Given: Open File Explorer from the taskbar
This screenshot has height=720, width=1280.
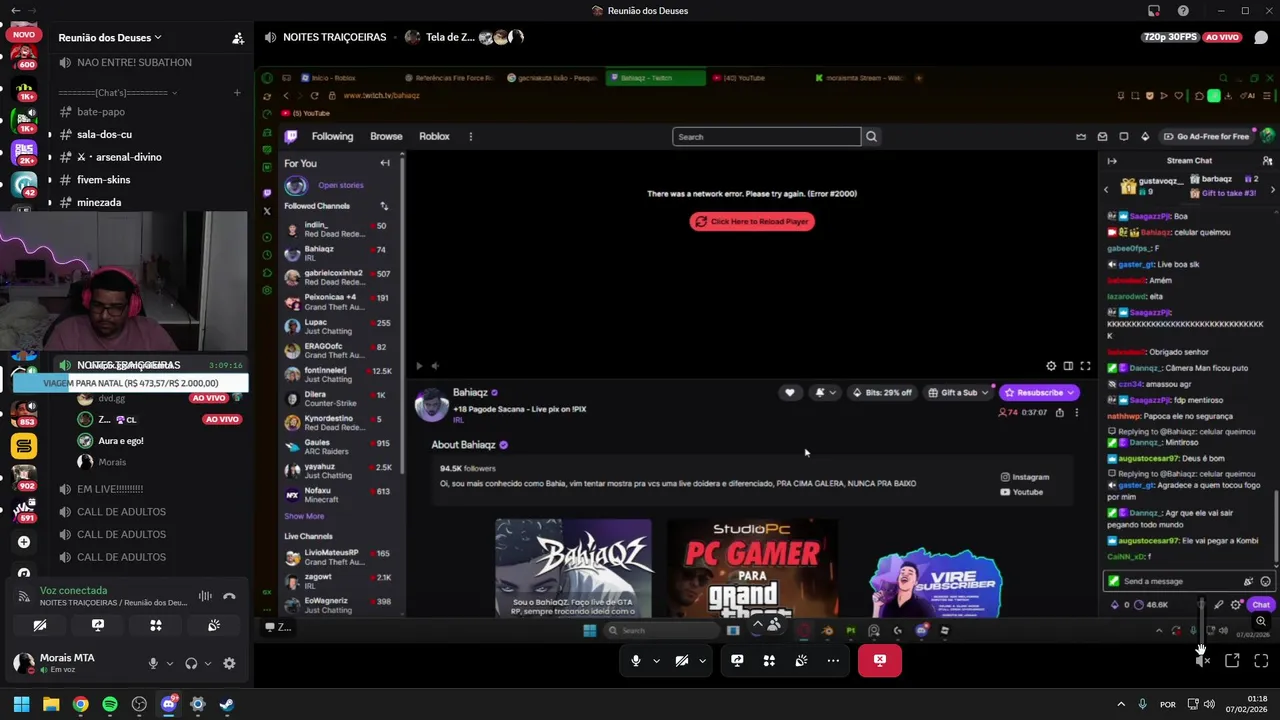Looking at the screenshot, I should tap(51, 704).
